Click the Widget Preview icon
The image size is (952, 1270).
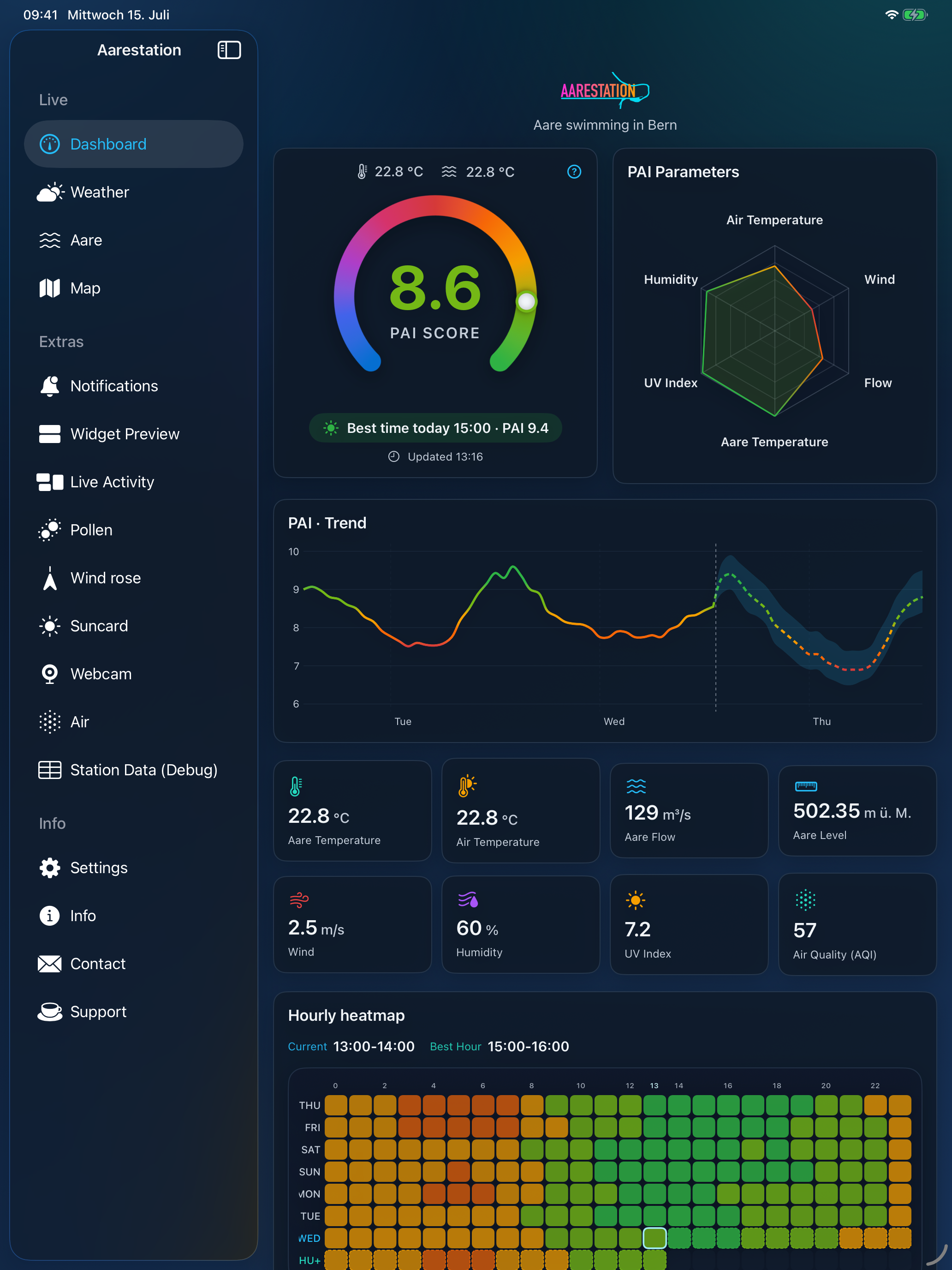point(50,434)
